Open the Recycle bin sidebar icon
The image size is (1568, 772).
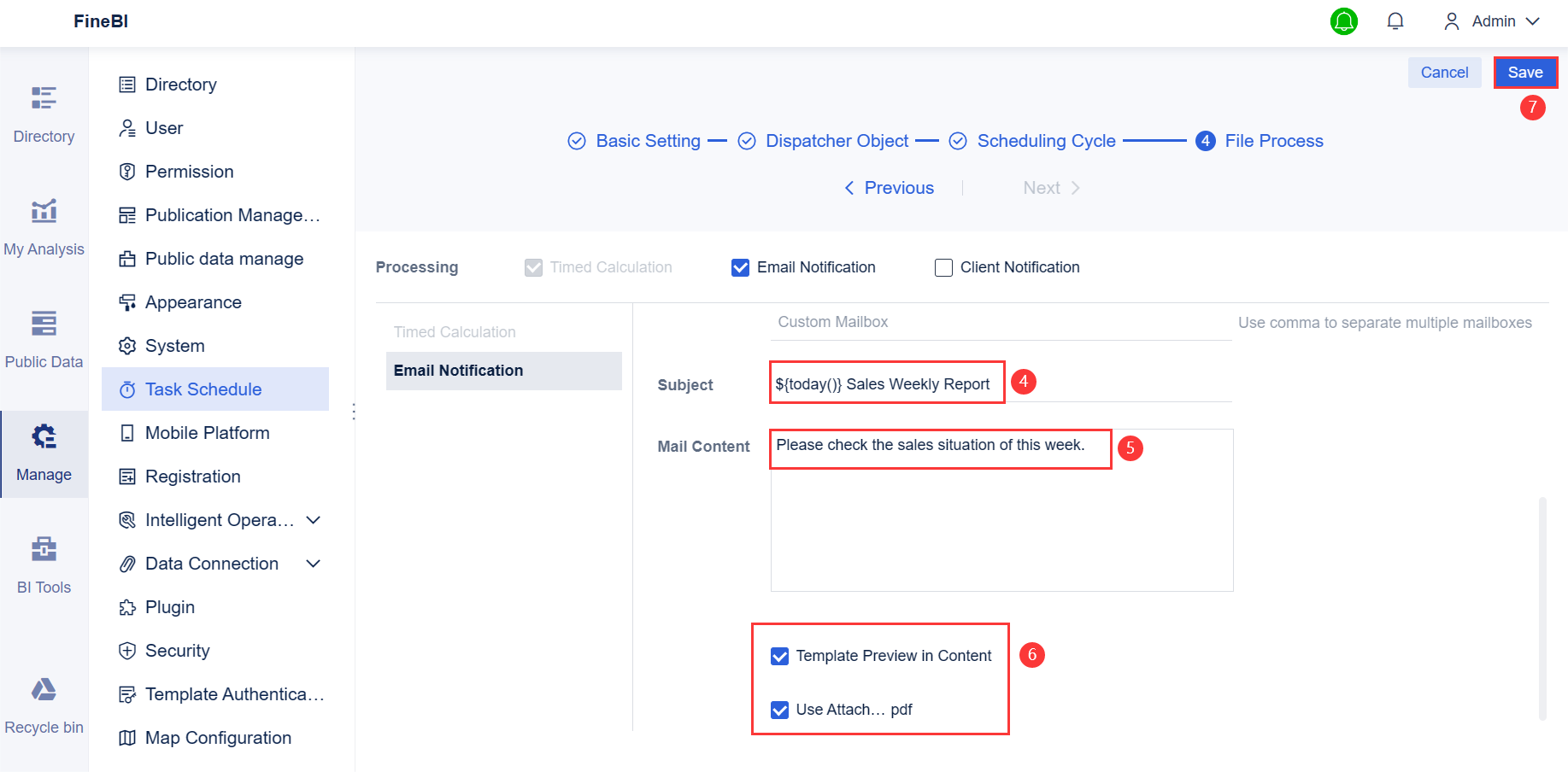coord(44,689)
